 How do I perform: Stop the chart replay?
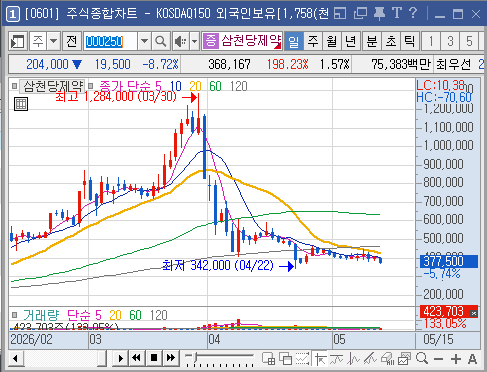[154, 359]
